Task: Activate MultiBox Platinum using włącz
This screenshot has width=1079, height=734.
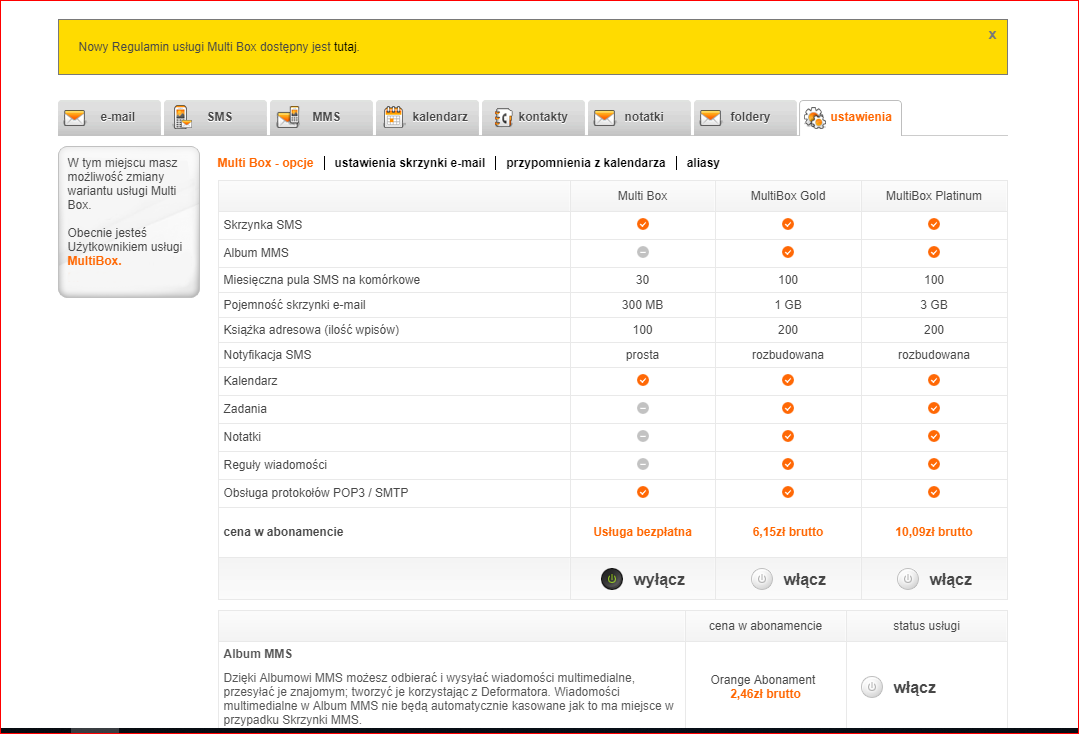Action: coord(933,578)
